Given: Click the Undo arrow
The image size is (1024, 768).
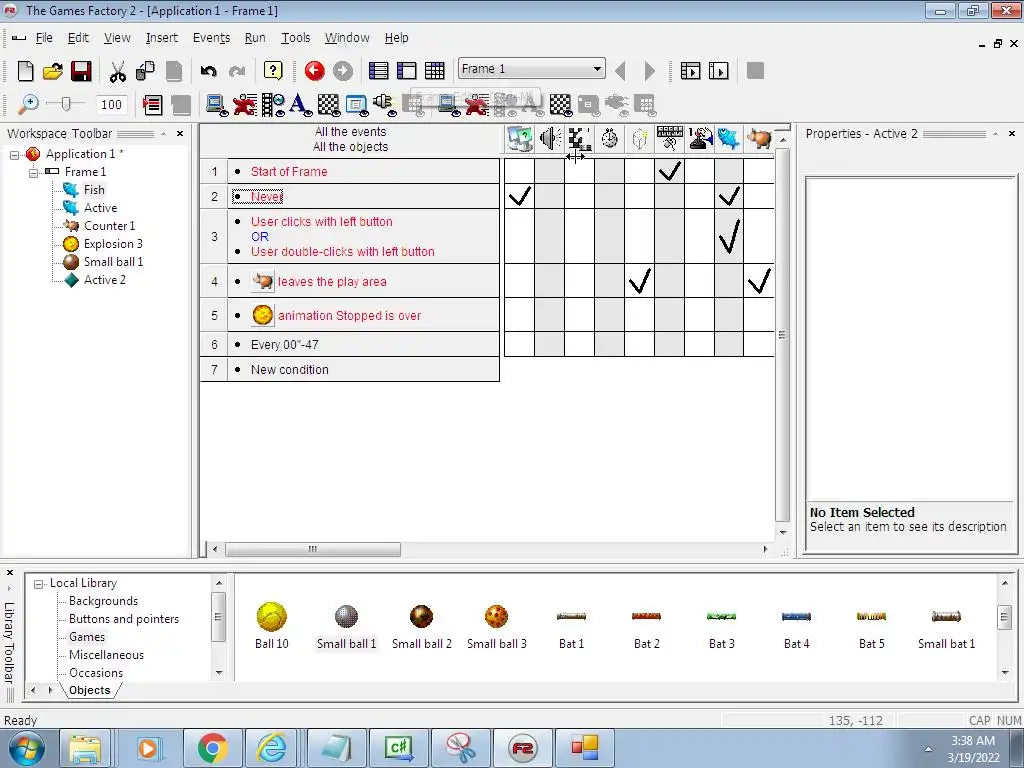Looking at the screenshot, I should coord(208,71).
